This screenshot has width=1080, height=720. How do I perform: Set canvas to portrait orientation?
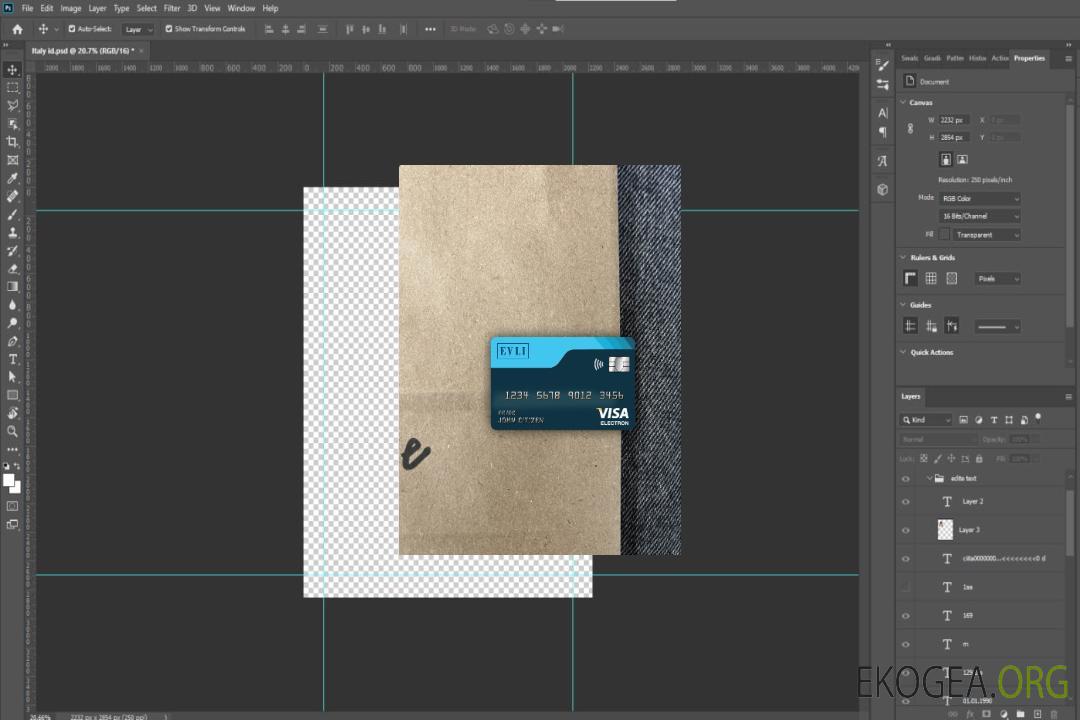946,160
